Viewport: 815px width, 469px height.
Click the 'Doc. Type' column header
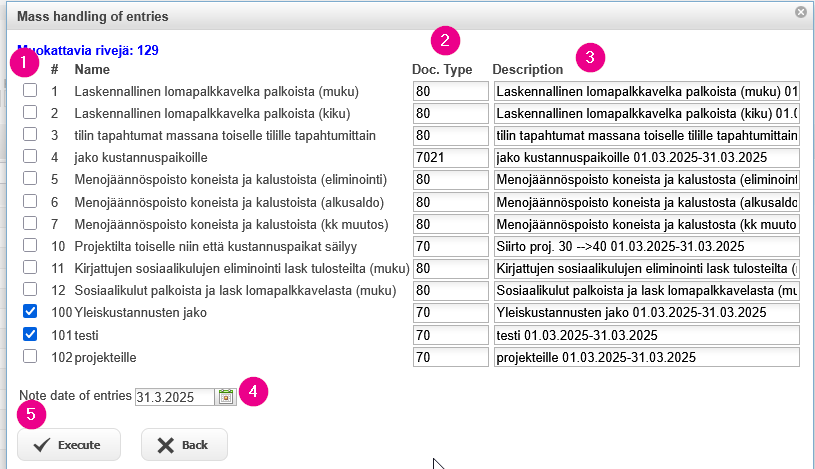coord(442,70)
